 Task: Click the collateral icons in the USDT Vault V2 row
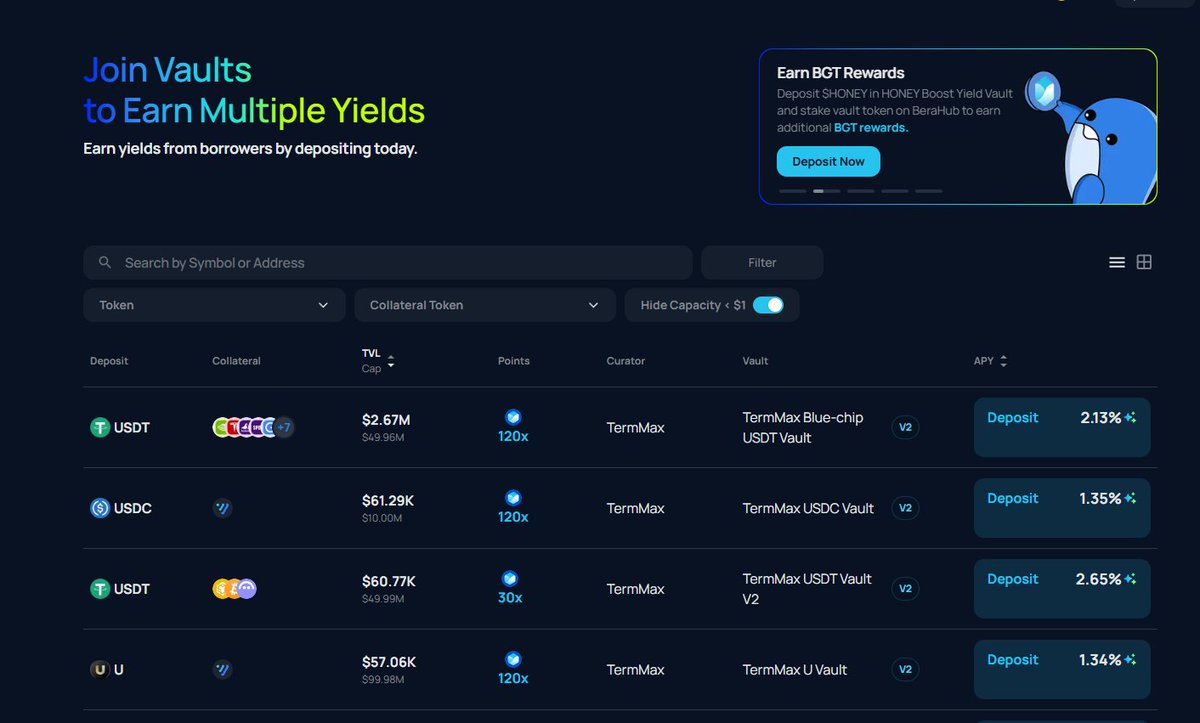(x=235, y=589)
